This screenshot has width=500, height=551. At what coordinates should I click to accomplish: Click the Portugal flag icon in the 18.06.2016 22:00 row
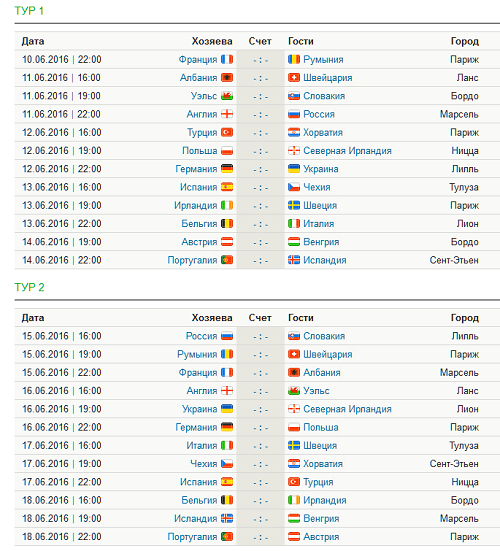point(227,537)
